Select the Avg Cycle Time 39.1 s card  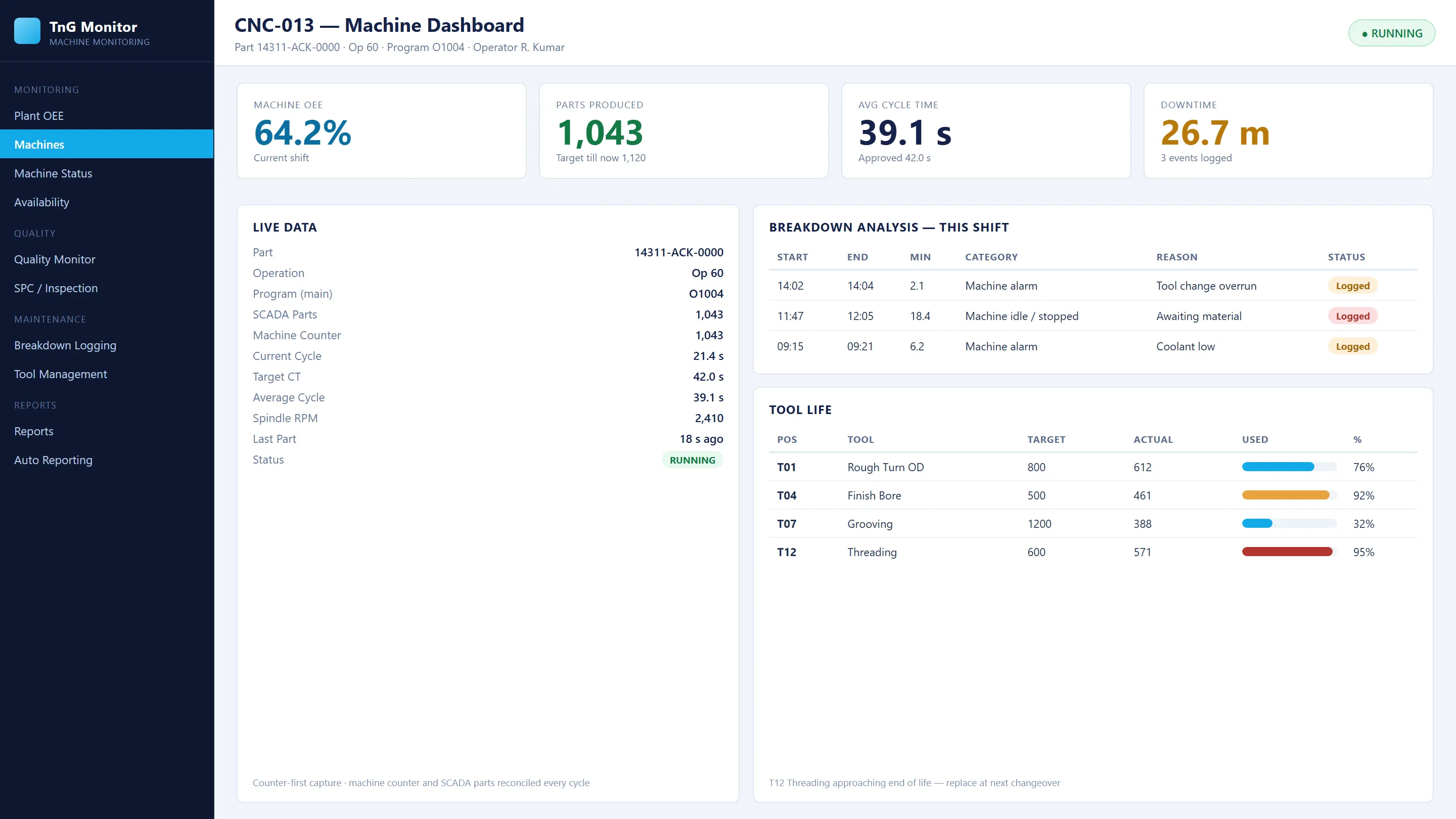tap(986, 131)
